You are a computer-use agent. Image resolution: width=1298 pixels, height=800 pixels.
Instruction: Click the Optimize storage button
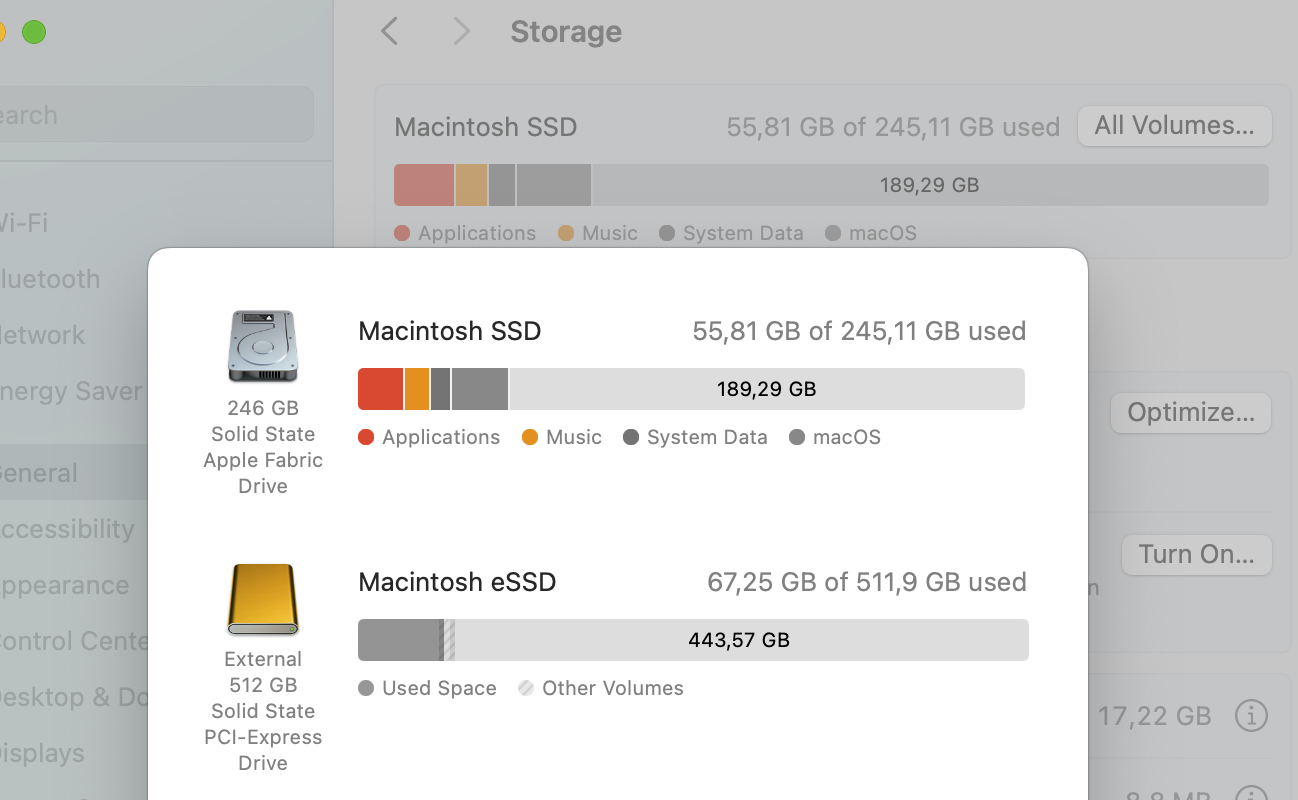(1190, 412)
